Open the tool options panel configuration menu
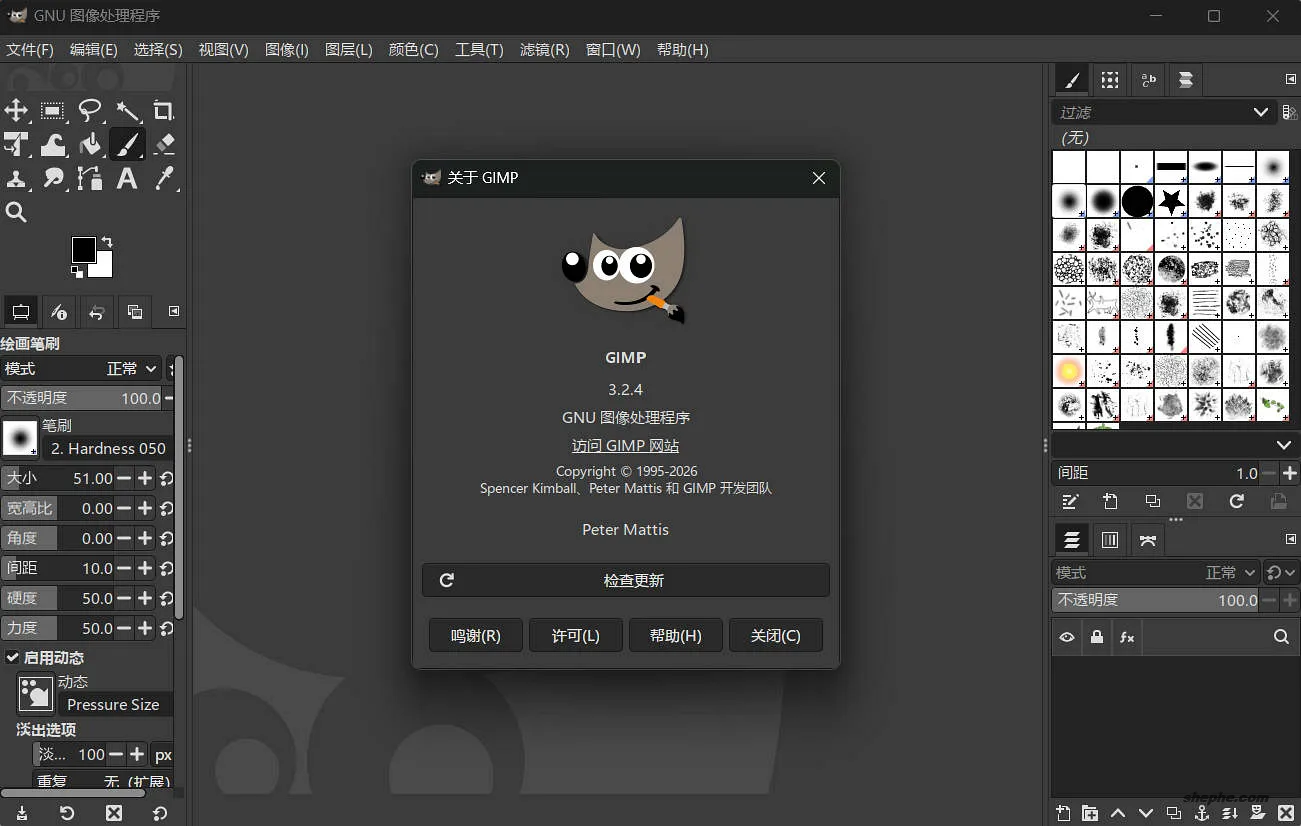 (x=173, y=311)
